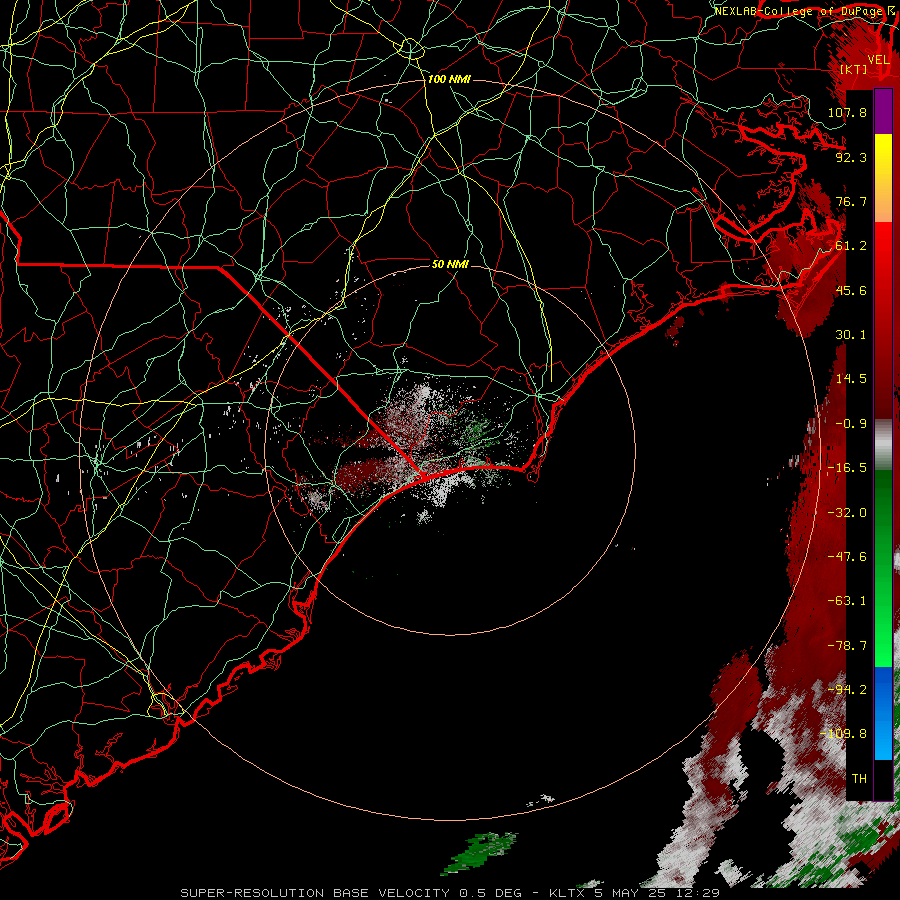Viewport: 900px width, 900px height.
Task: Click the 76.7 velocity scale value
Action: (x=851, y=201)
